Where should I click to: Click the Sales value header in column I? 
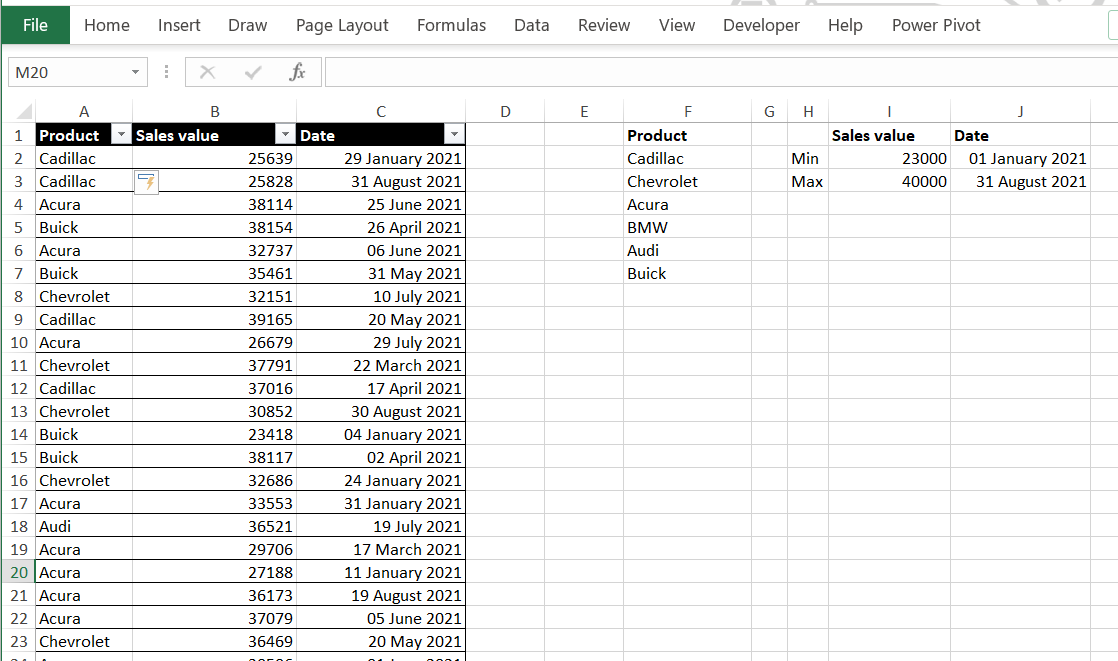[x=889, y=135]
